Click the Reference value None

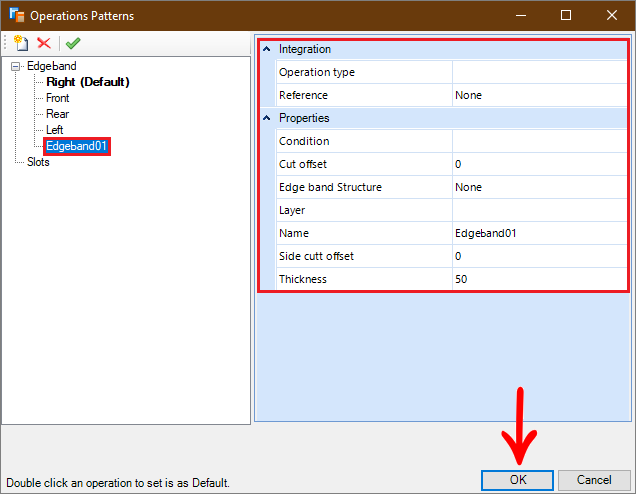[x=539, y=95]
